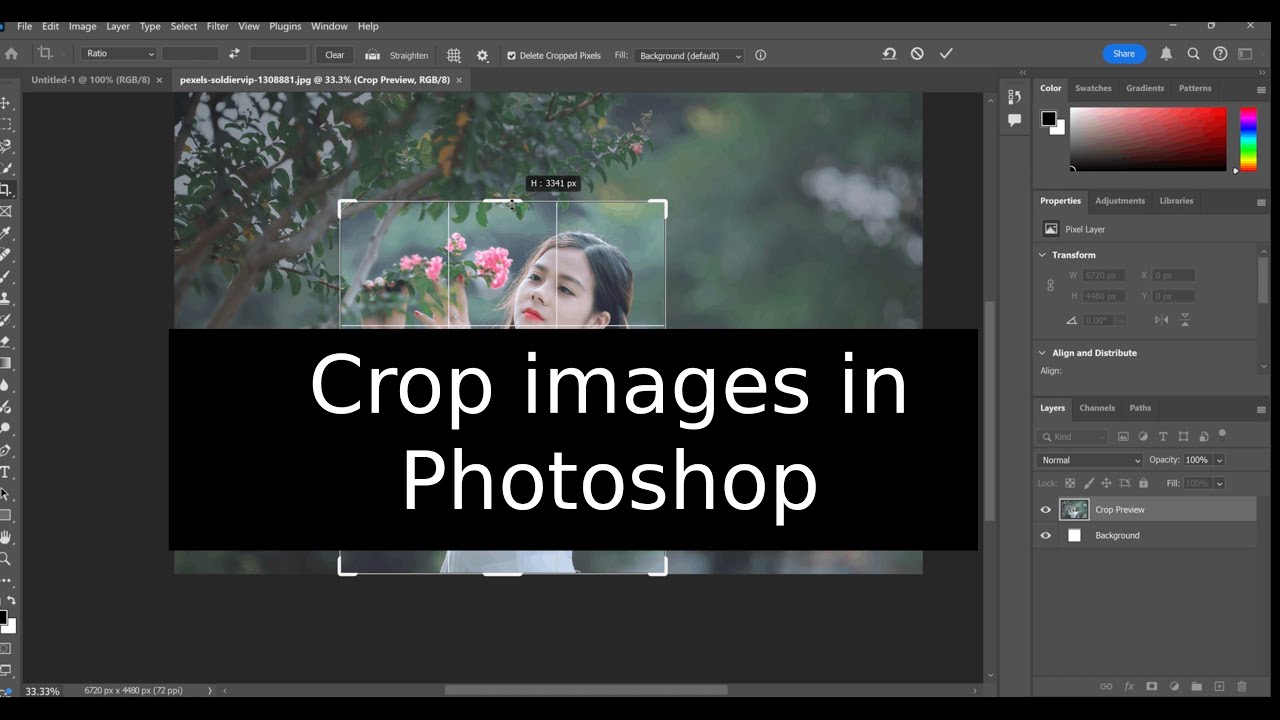Toggle lock transparent pixels
1280x720 pixels.
1069,483
